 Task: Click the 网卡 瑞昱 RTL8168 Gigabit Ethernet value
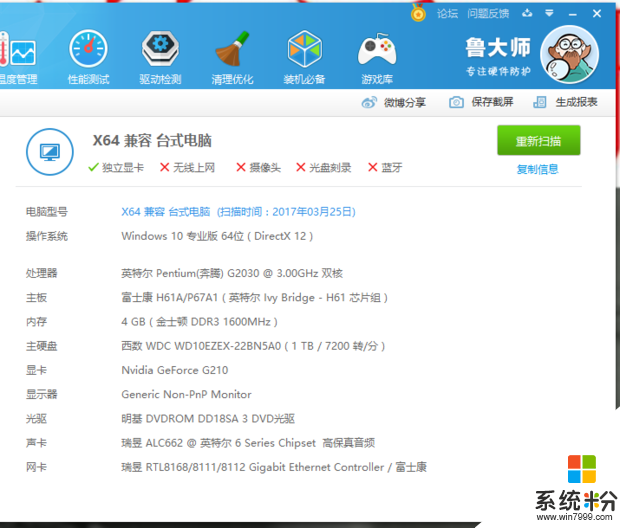274,467
